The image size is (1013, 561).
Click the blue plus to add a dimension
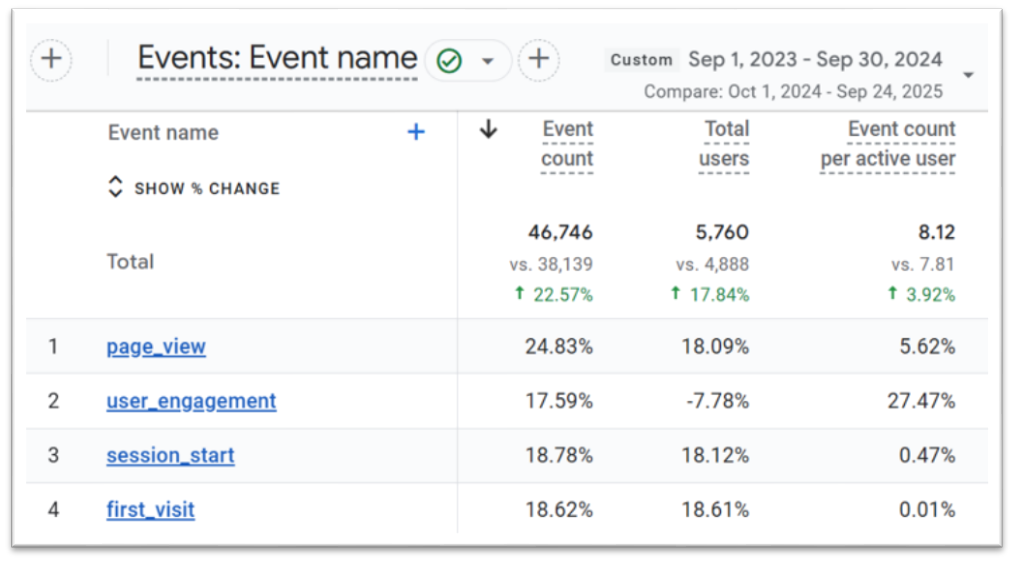416,132
